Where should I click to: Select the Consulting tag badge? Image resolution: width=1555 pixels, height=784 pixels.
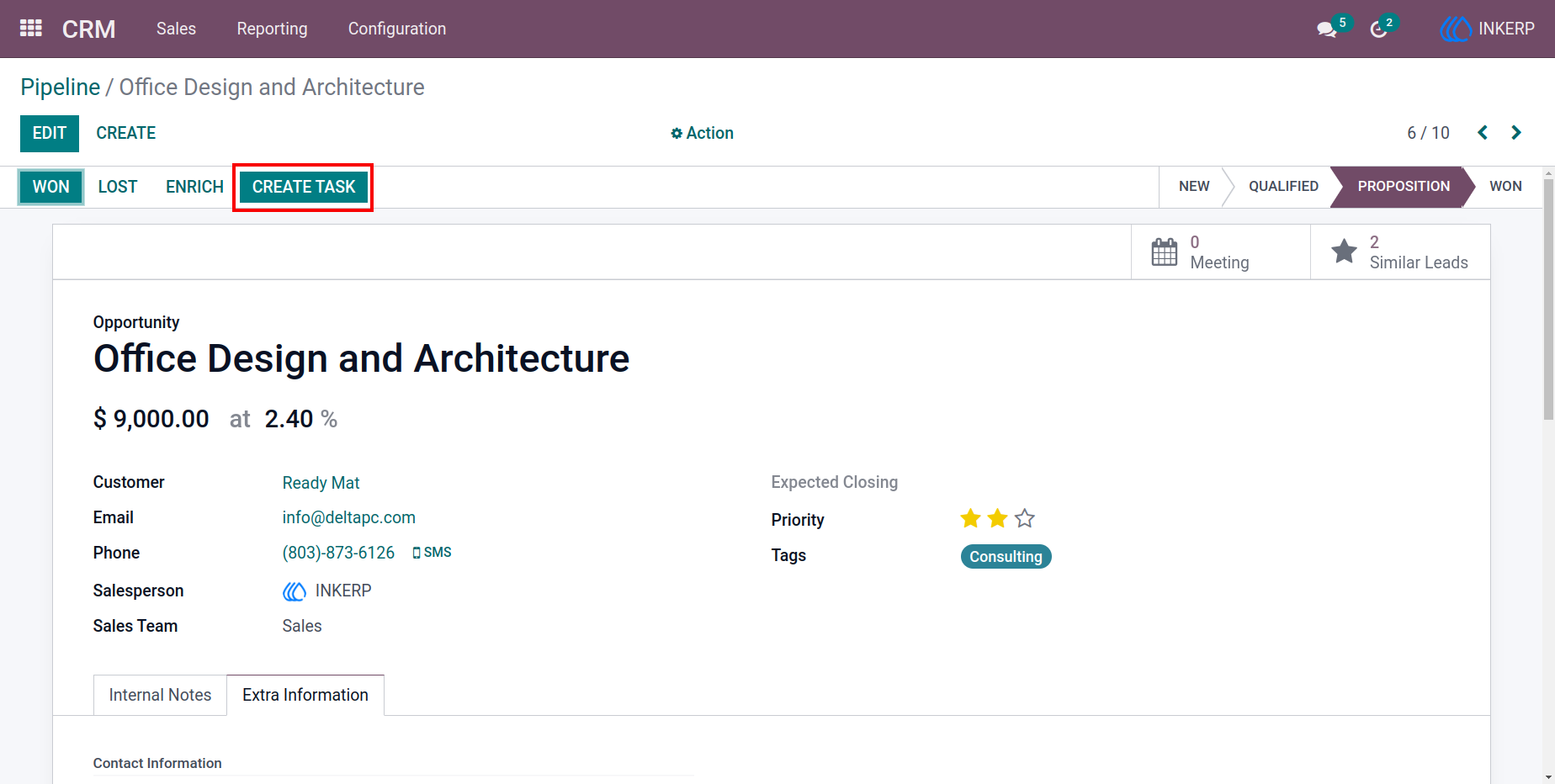1006,557
